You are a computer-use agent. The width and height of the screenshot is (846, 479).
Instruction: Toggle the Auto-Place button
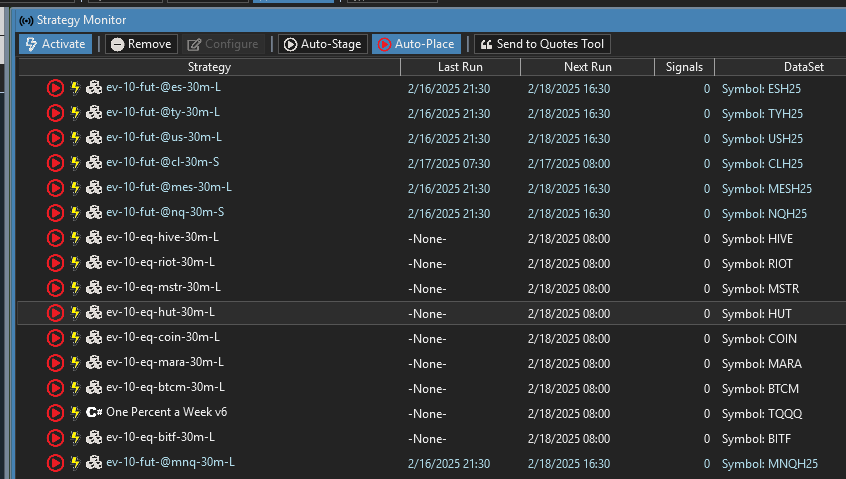tap(416, 44)
